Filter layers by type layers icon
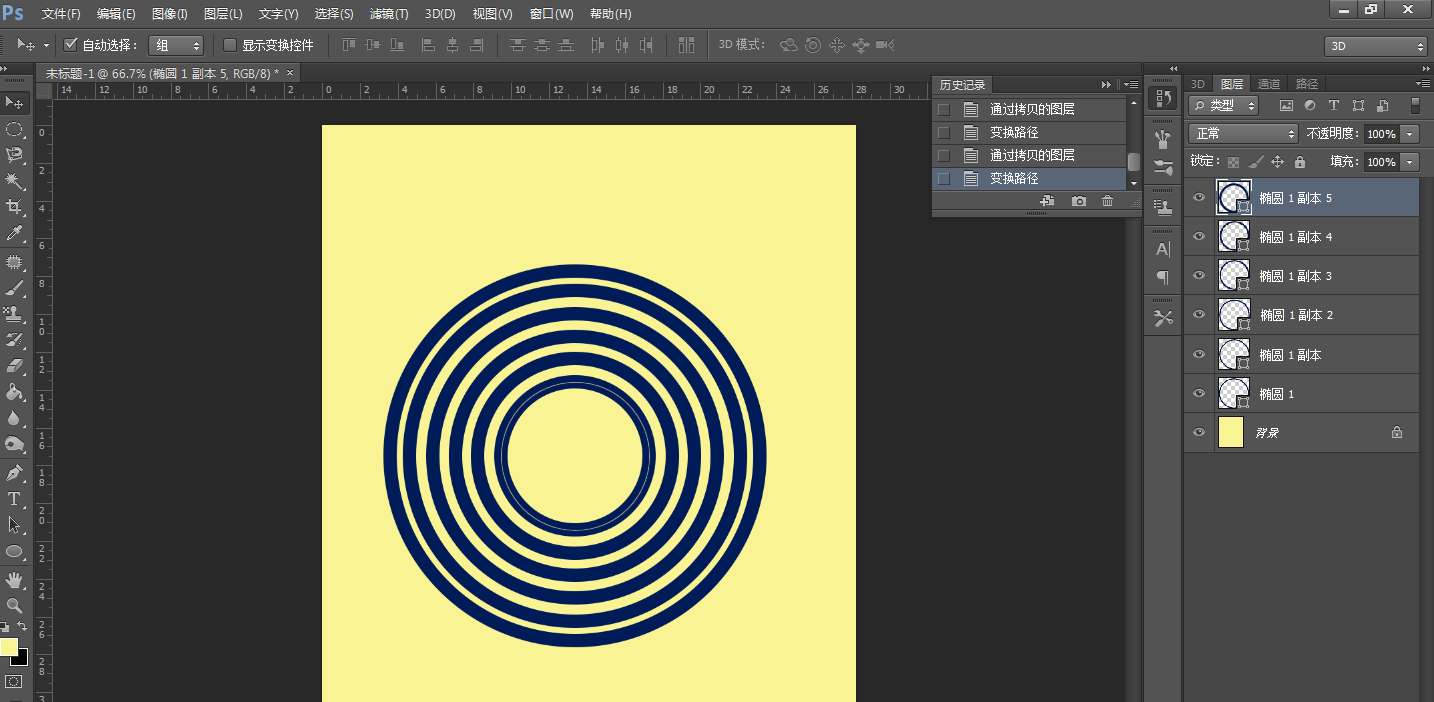The height and width of the screenshot is (702, 1434). click(x=1333, y=105)
